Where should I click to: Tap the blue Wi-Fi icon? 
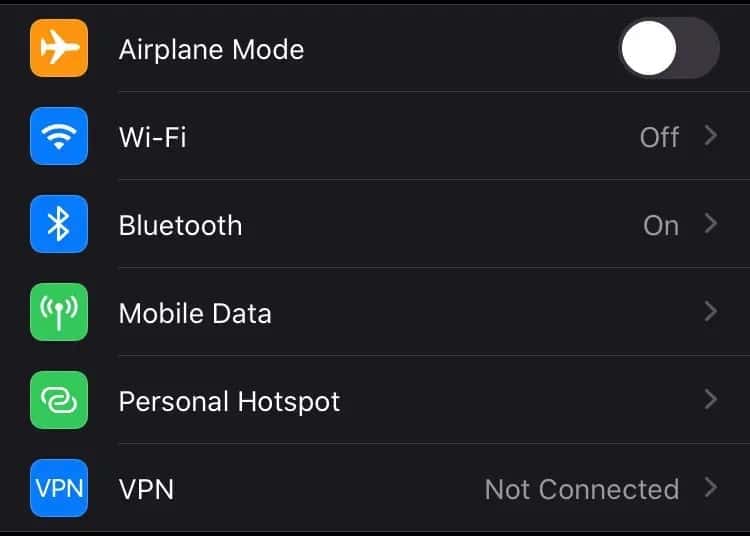tap(59, 136)
